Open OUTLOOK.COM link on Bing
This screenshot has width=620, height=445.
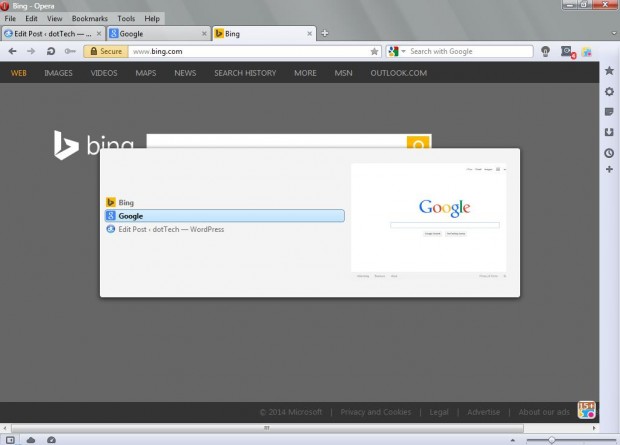[399, 73]
